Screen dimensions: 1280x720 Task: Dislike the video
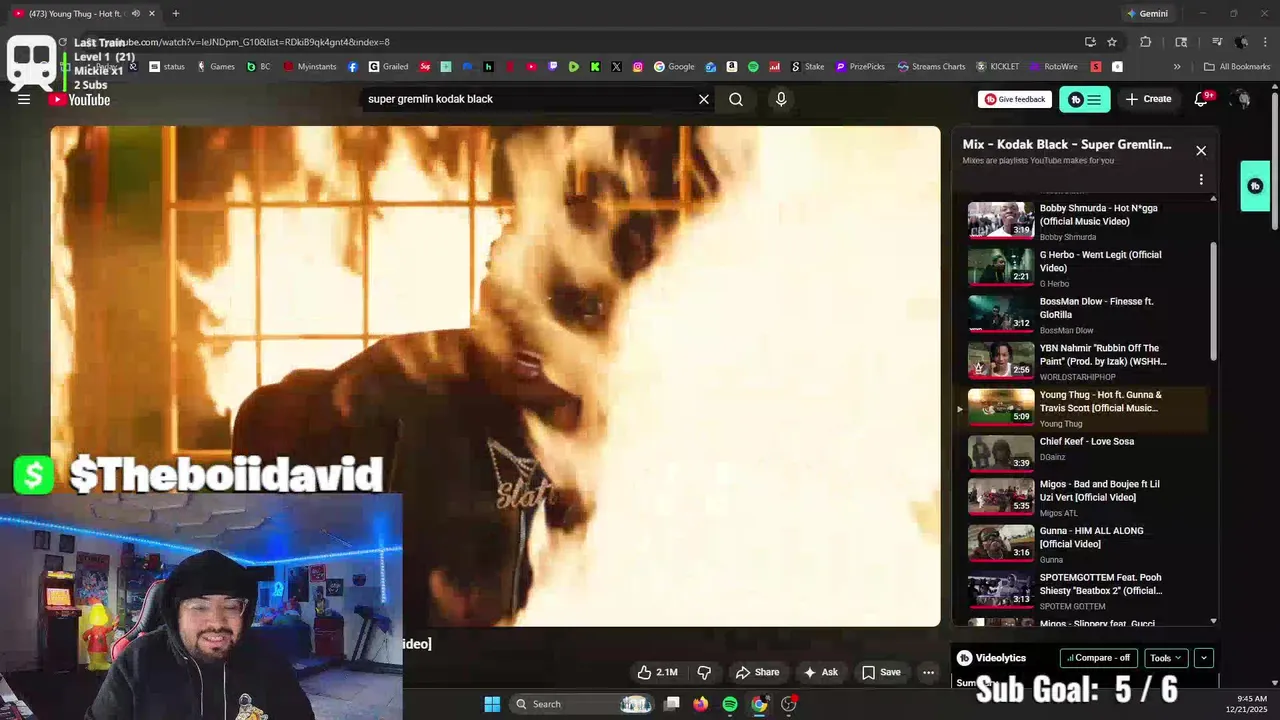pos(704,672)
